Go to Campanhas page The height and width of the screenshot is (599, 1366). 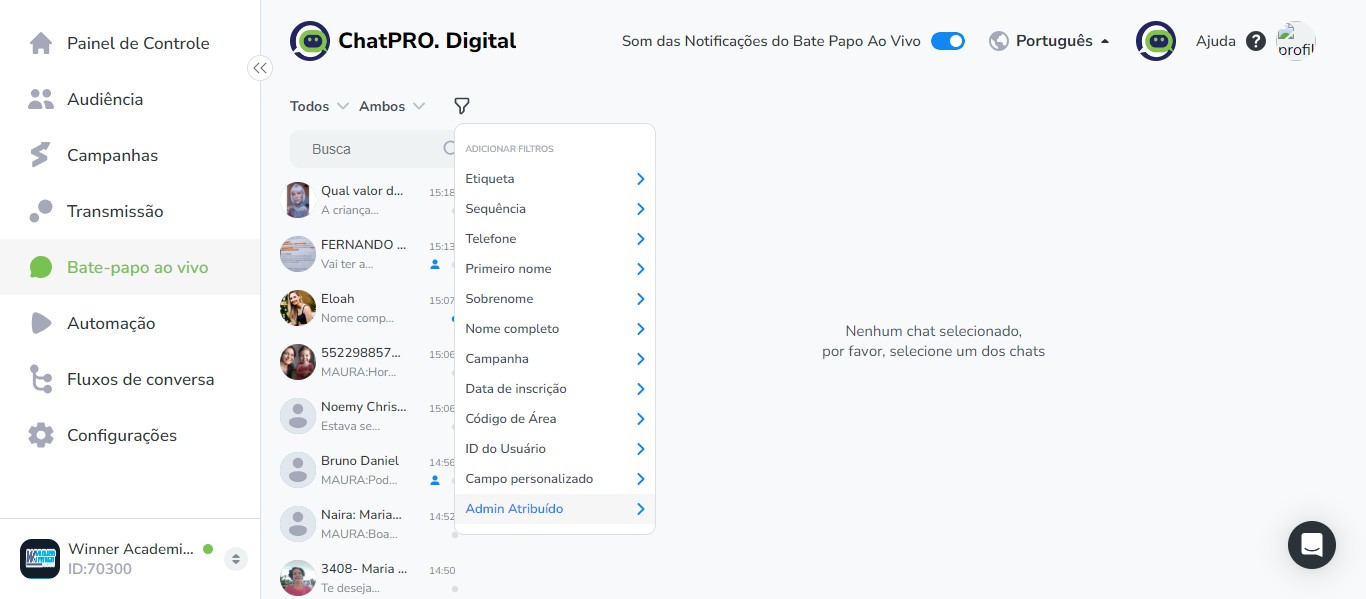coord(130,155)
